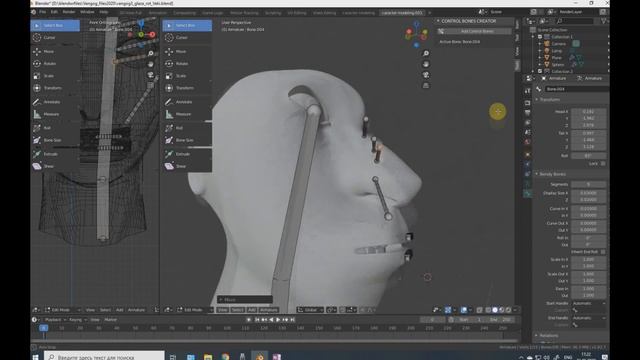640x360 pixels.
Task: Jump to the timeline end frame button
Action: point(293,320)
